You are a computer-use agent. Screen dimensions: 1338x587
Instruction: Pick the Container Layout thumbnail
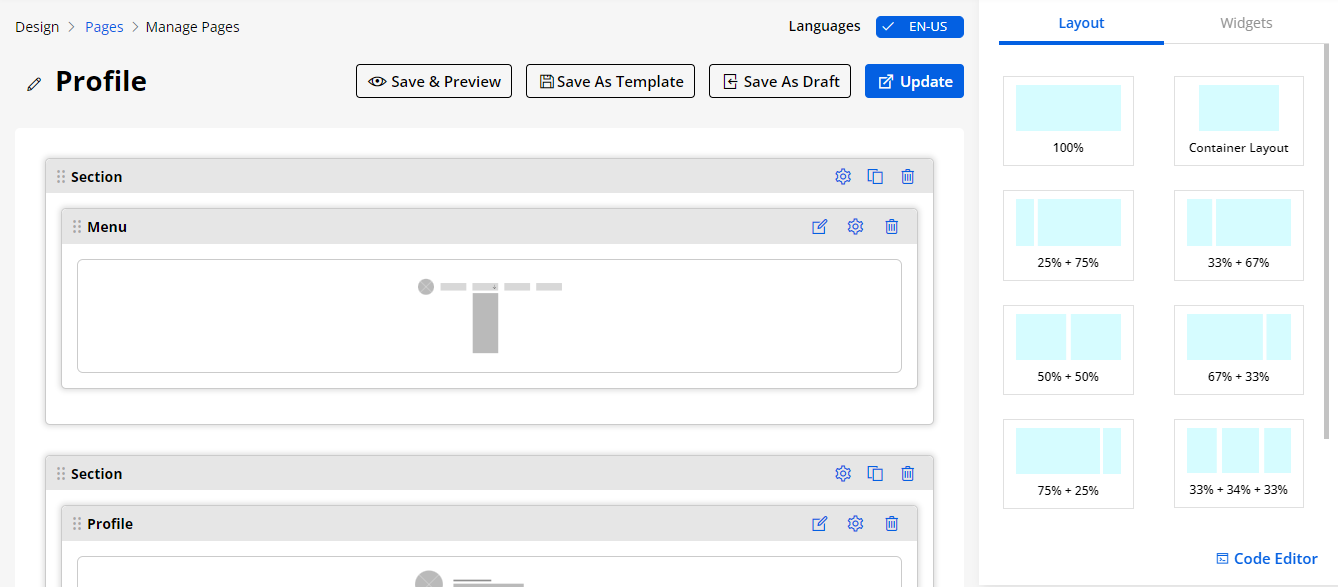click(x=1238, y=120)
